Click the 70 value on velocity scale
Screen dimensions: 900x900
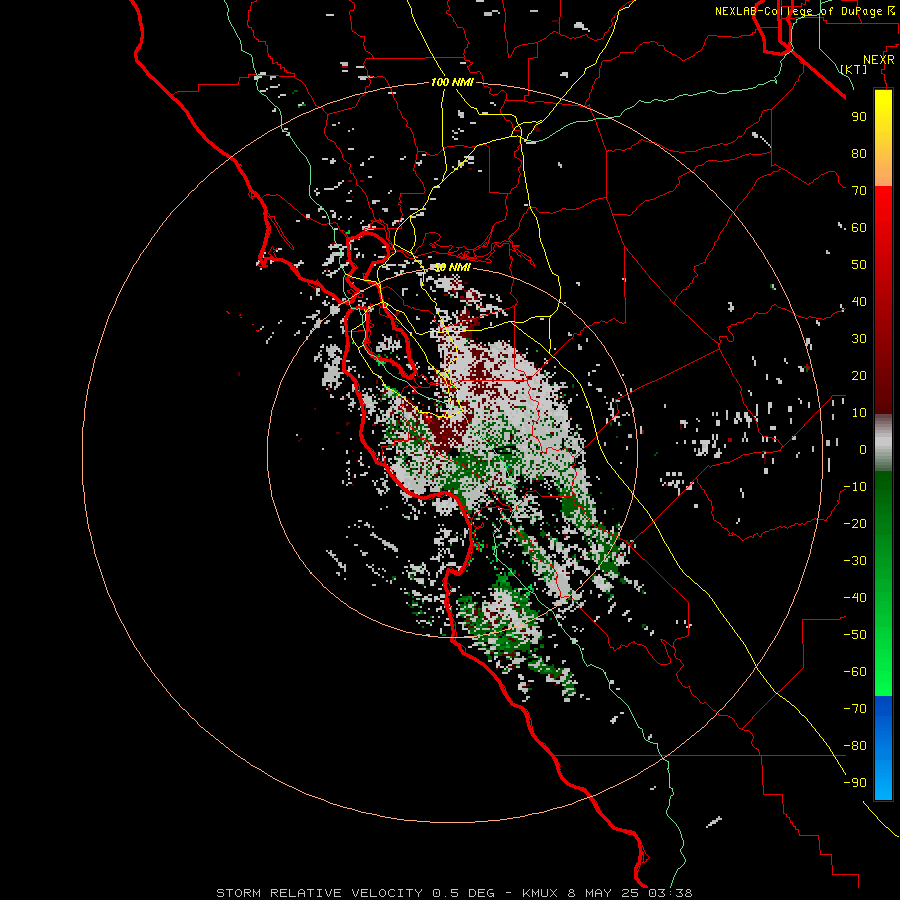[x=859, y=191]
